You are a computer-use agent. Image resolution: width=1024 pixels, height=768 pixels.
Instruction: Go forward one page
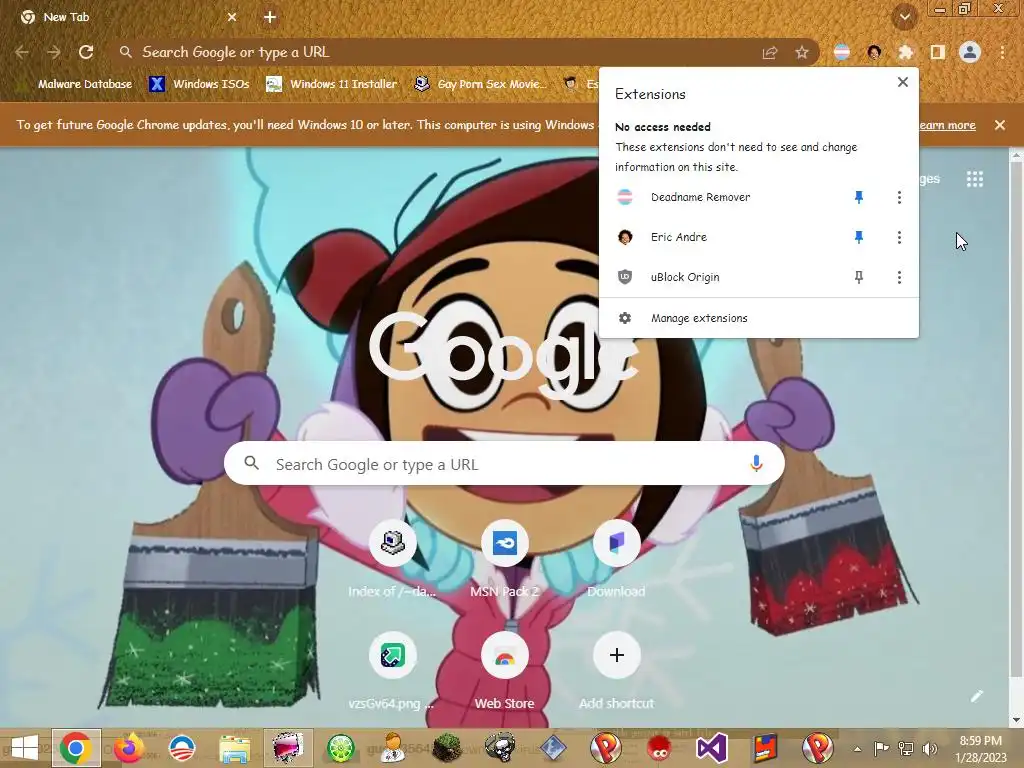[x=54, y=52]
